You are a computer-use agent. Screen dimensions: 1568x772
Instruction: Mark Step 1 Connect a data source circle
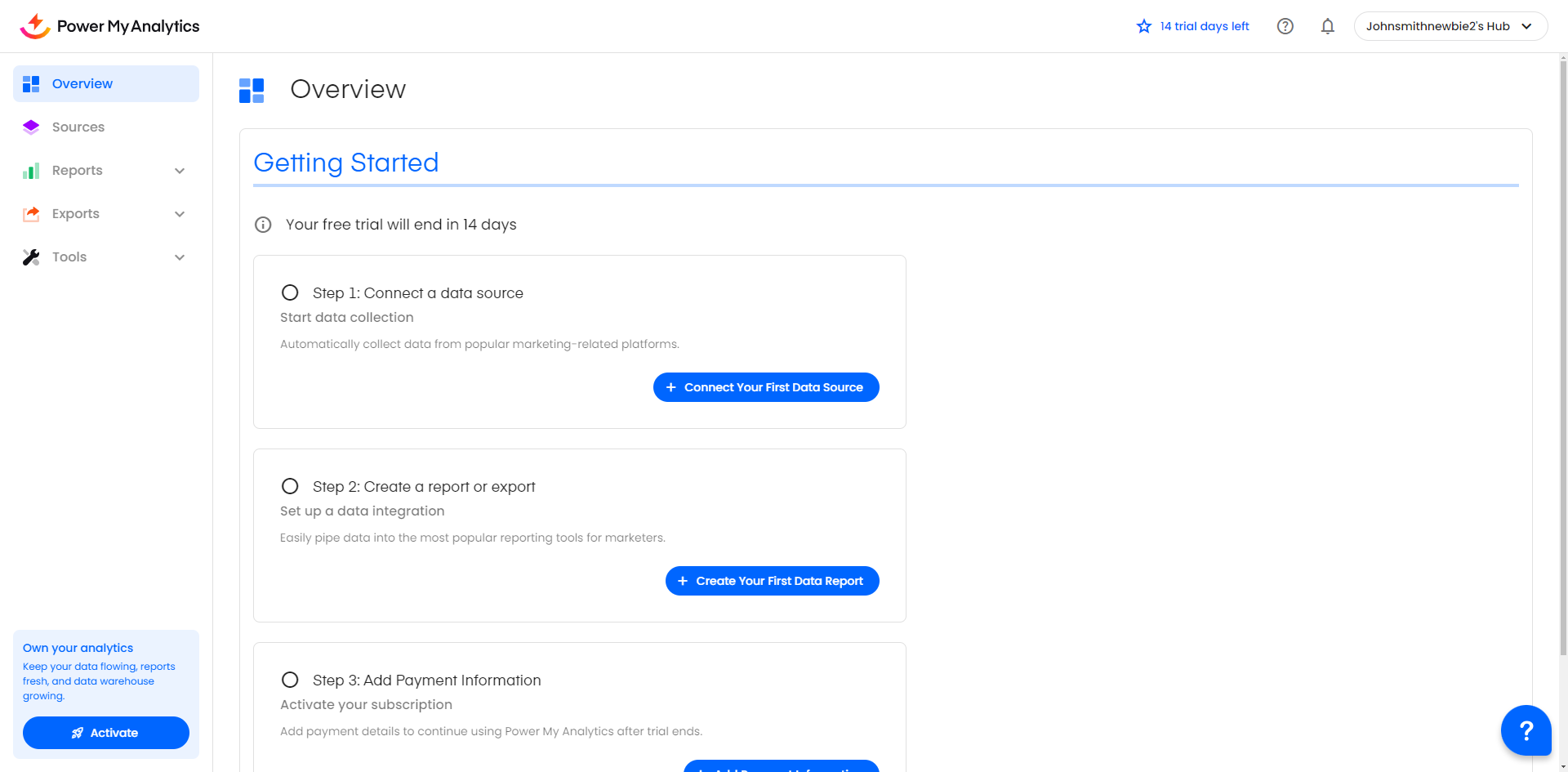[x=290, y=292]
